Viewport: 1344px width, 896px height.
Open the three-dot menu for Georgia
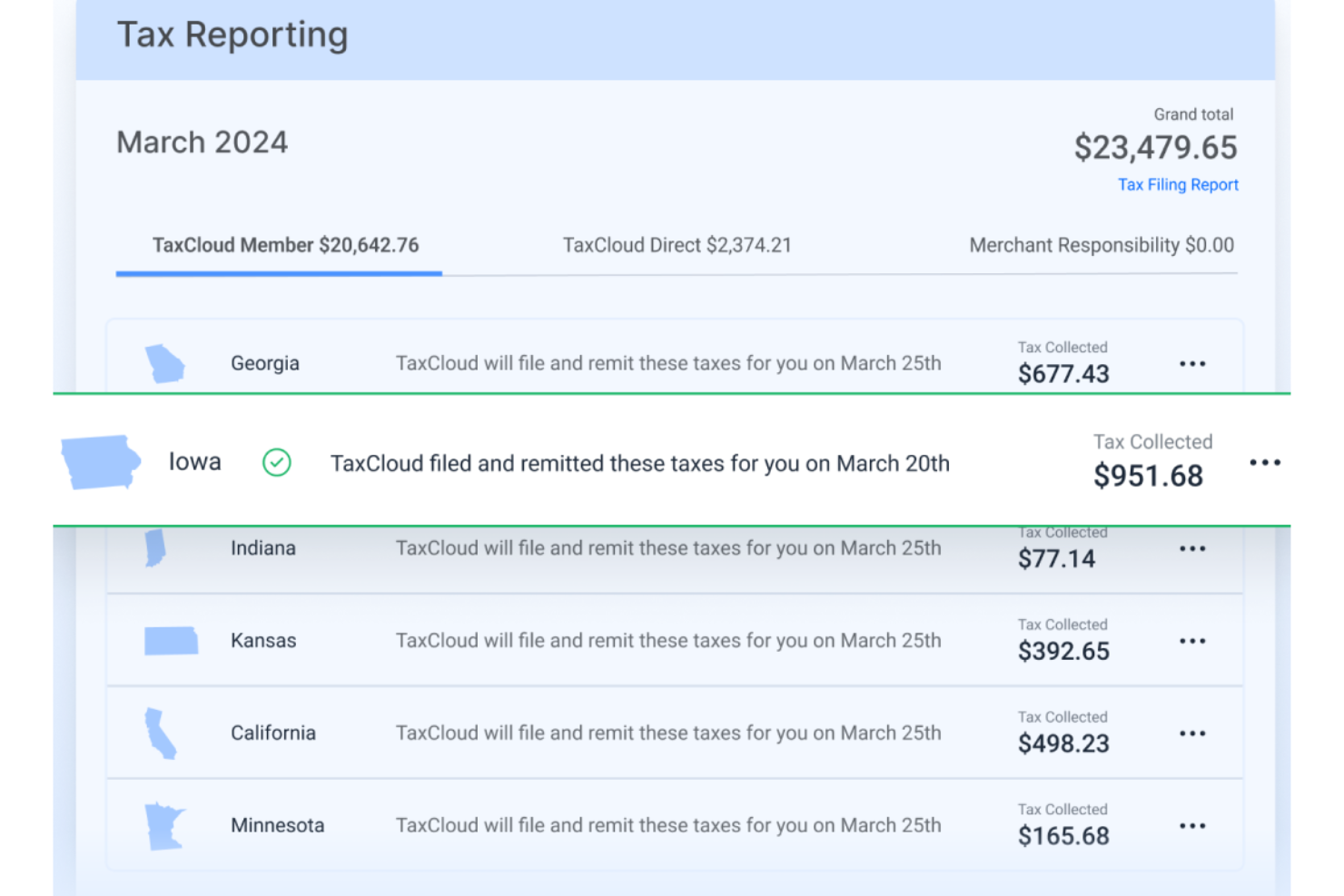tap(1192, 363)
